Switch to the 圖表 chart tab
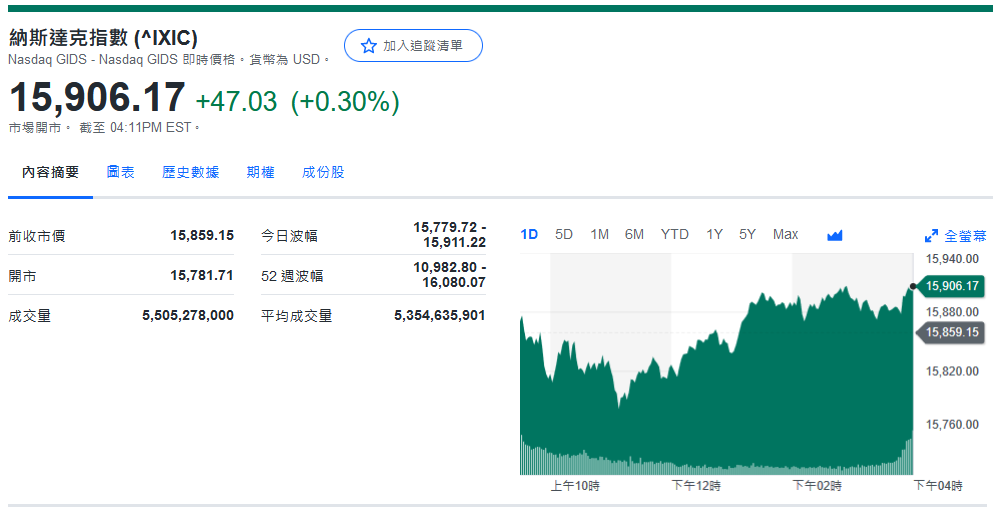This screenshot has height=515, width=993. click(121, 172)
